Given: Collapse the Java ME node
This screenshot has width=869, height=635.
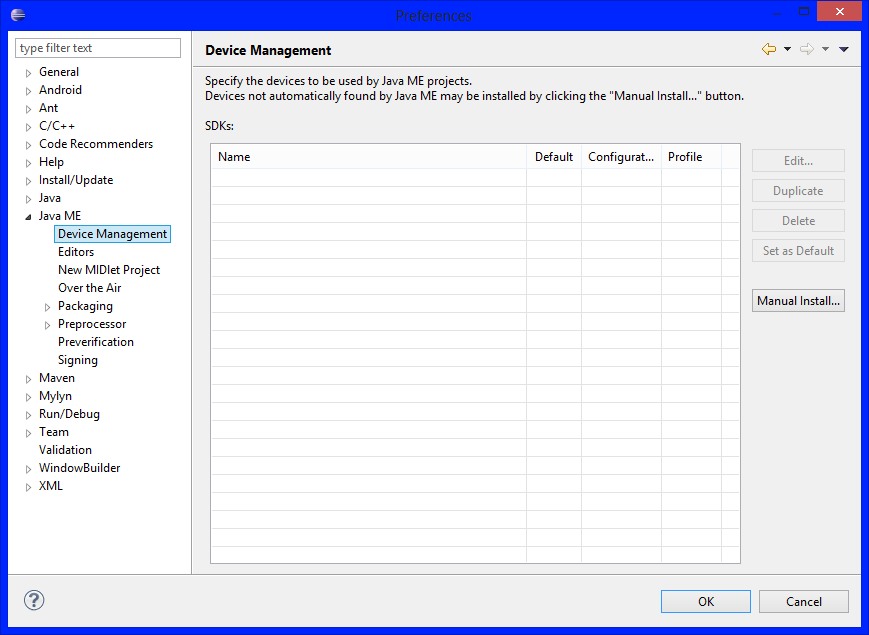Looking at the screenshot, I should (28, 215).
